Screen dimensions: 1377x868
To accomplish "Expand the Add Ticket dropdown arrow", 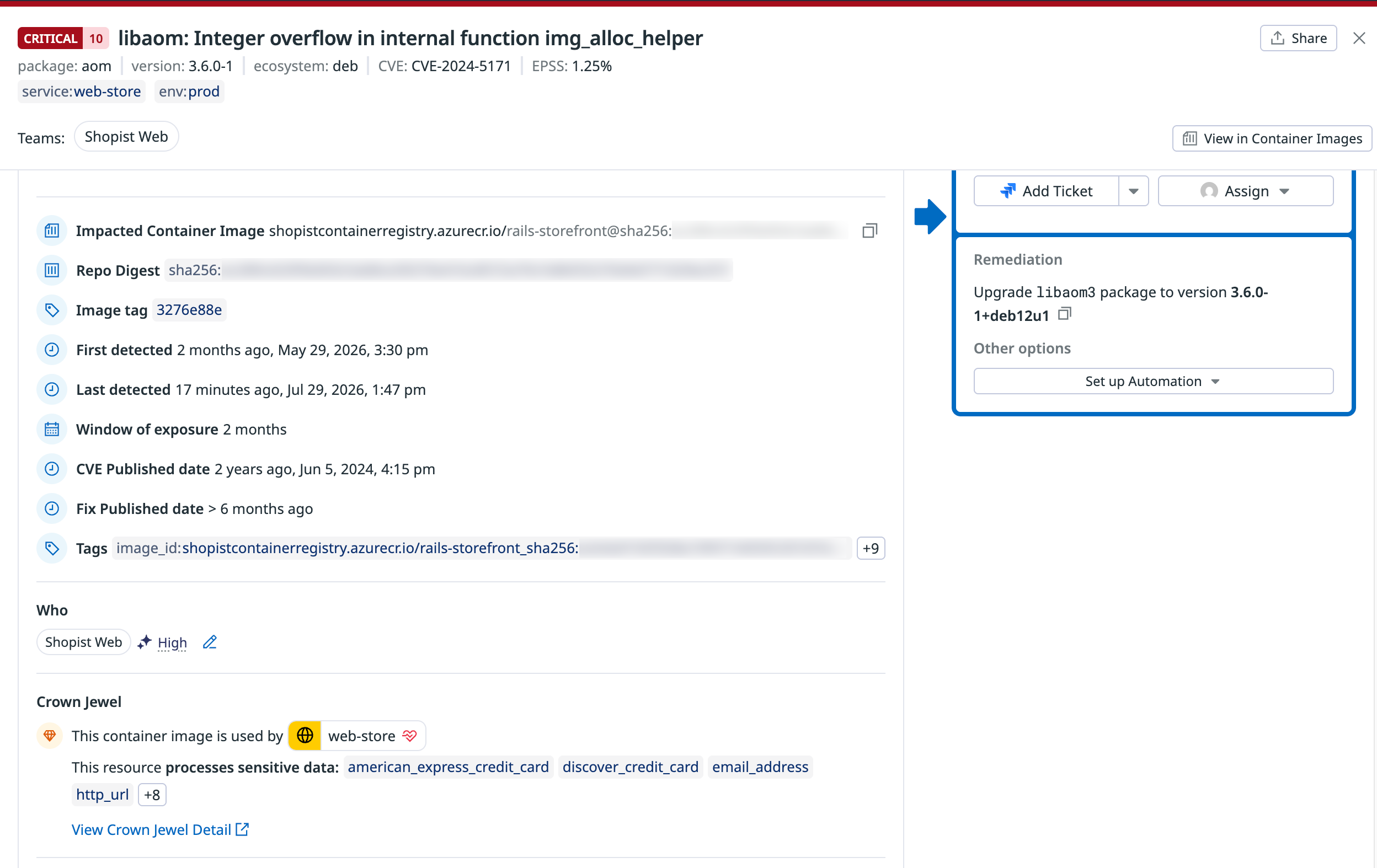I will pyautogui.click(x=1133, y=191).
